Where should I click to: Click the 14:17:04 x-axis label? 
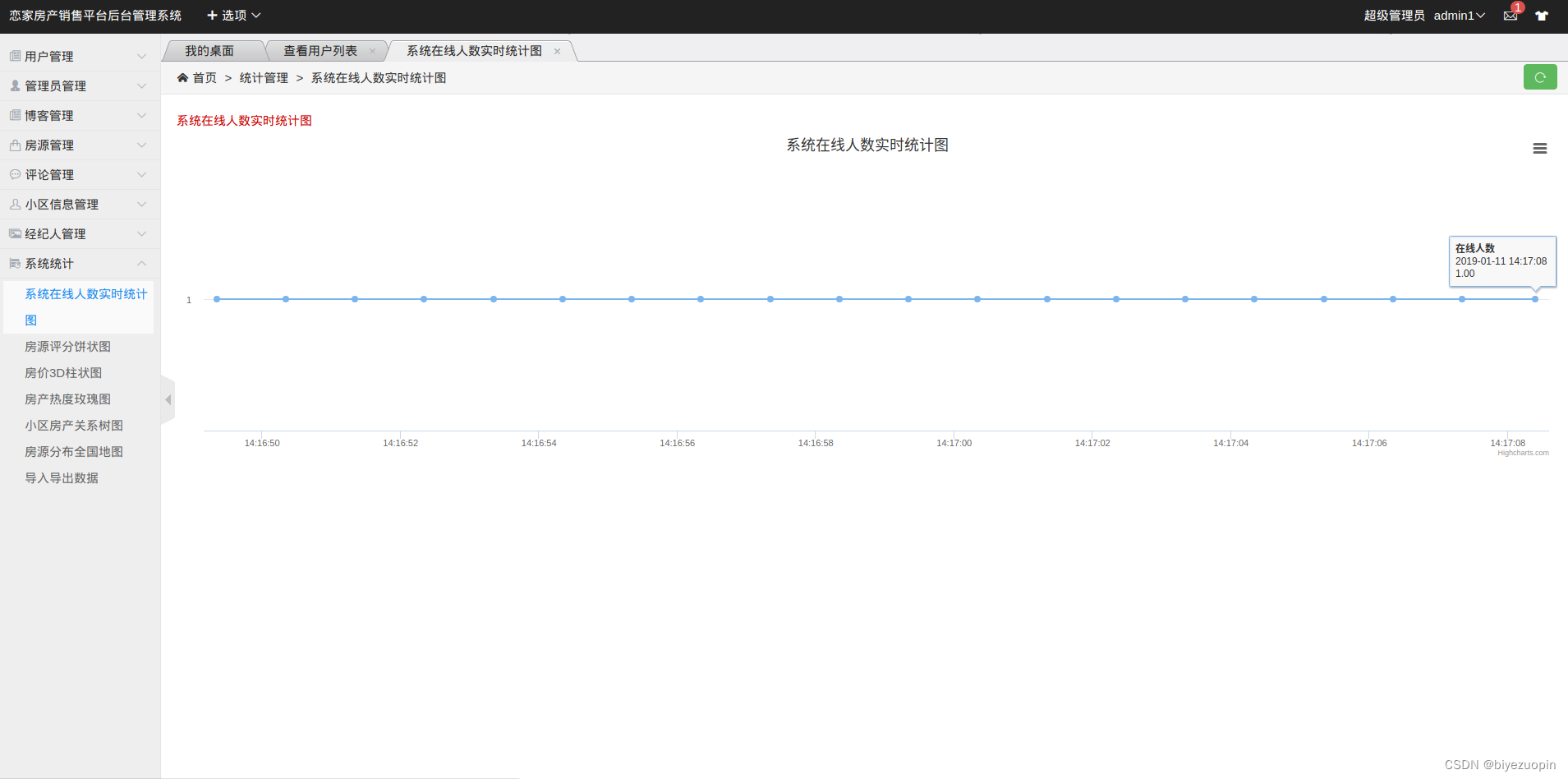click(1230, 443)
